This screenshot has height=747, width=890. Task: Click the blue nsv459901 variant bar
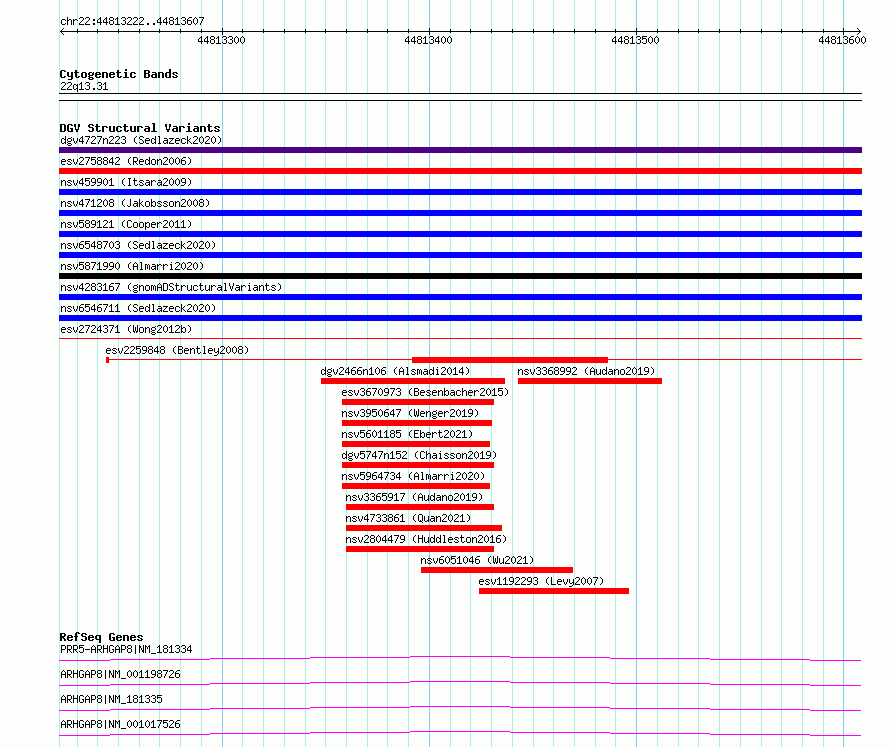pos(460,192)
